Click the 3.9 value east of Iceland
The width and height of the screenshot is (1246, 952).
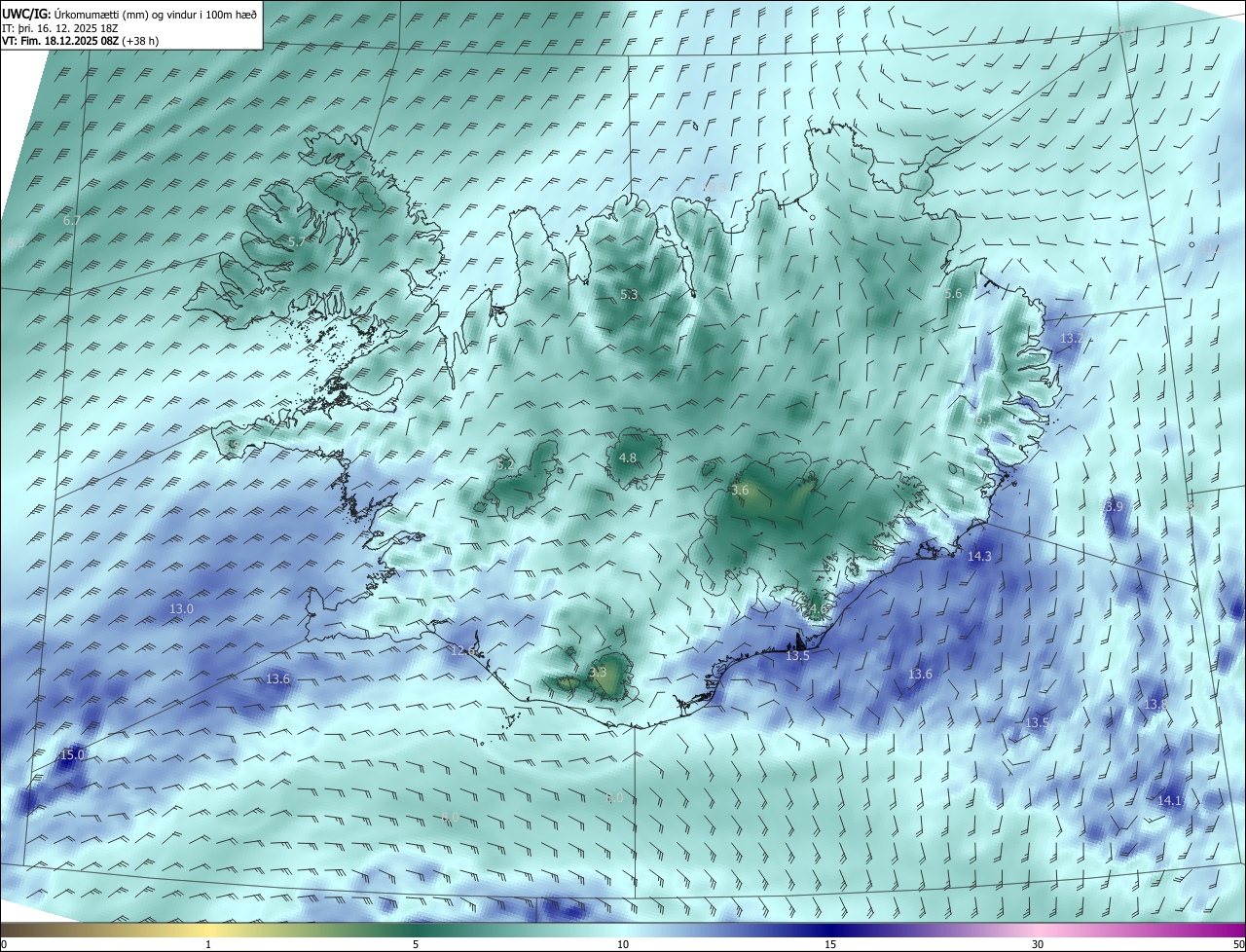click(x=1114, y=507)
